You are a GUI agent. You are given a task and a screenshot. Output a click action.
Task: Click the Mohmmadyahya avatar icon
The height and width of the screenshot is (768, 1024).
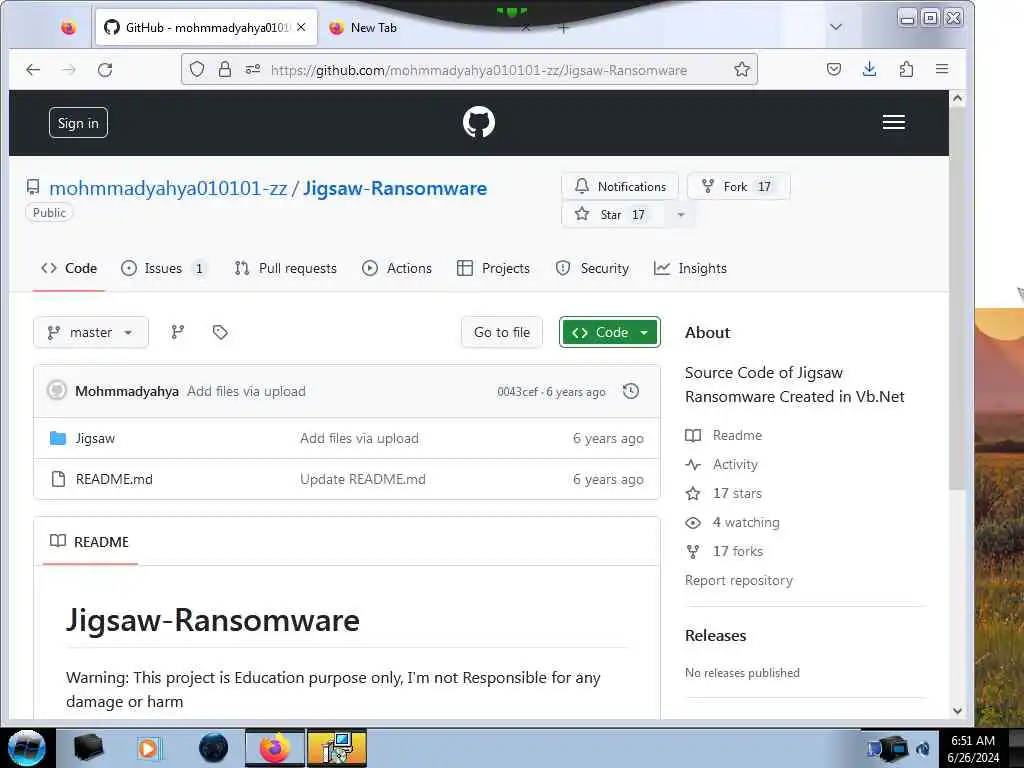tap(57, 391)
